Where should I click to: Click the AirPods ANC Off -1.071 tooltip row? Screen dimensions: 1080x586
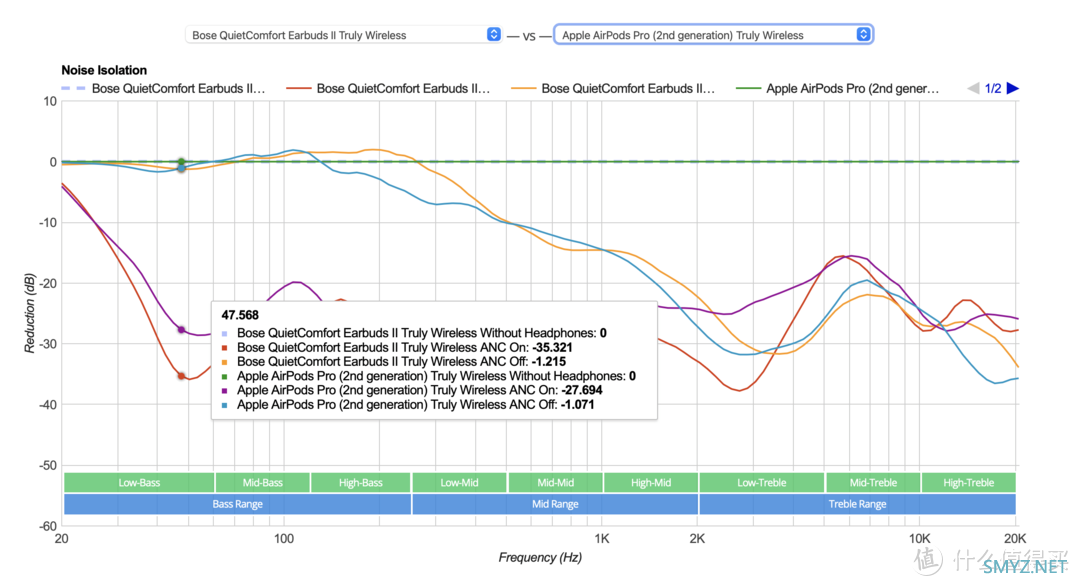408,404
